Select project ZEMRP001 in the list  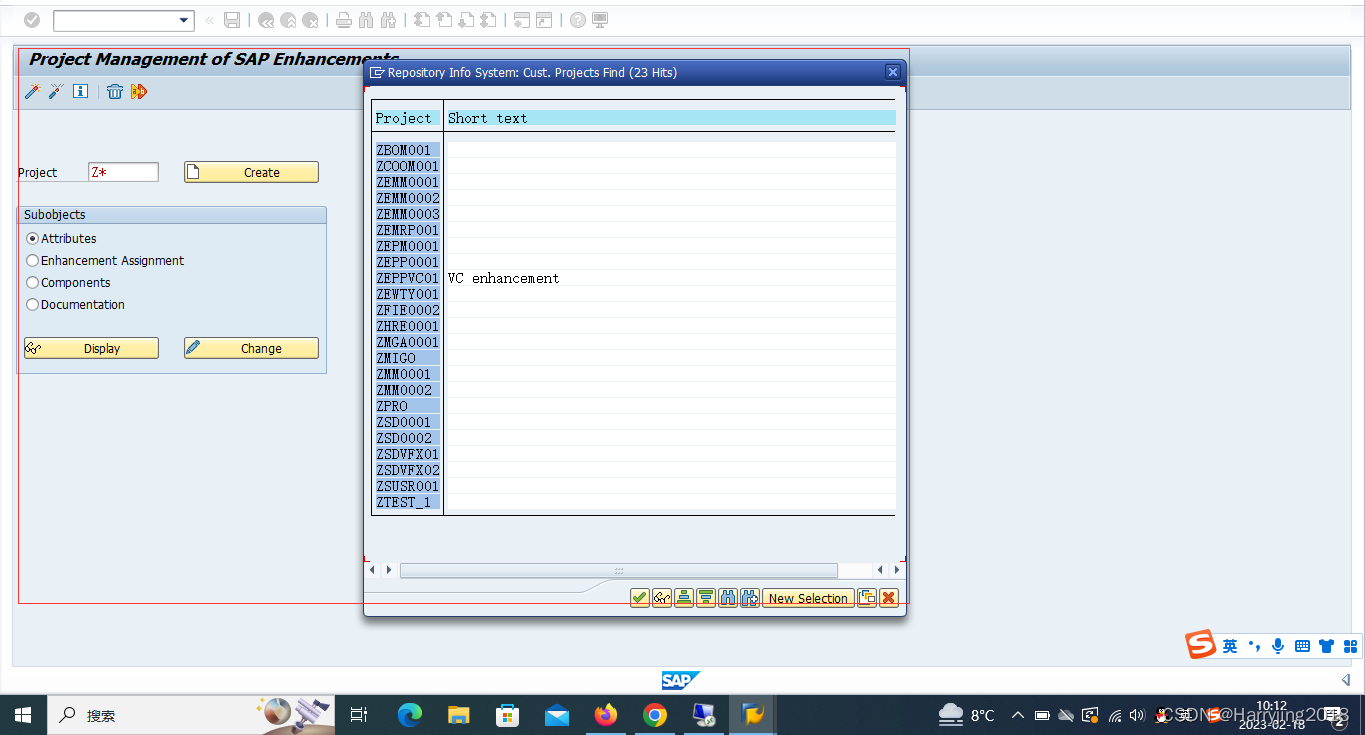(407, 230)
